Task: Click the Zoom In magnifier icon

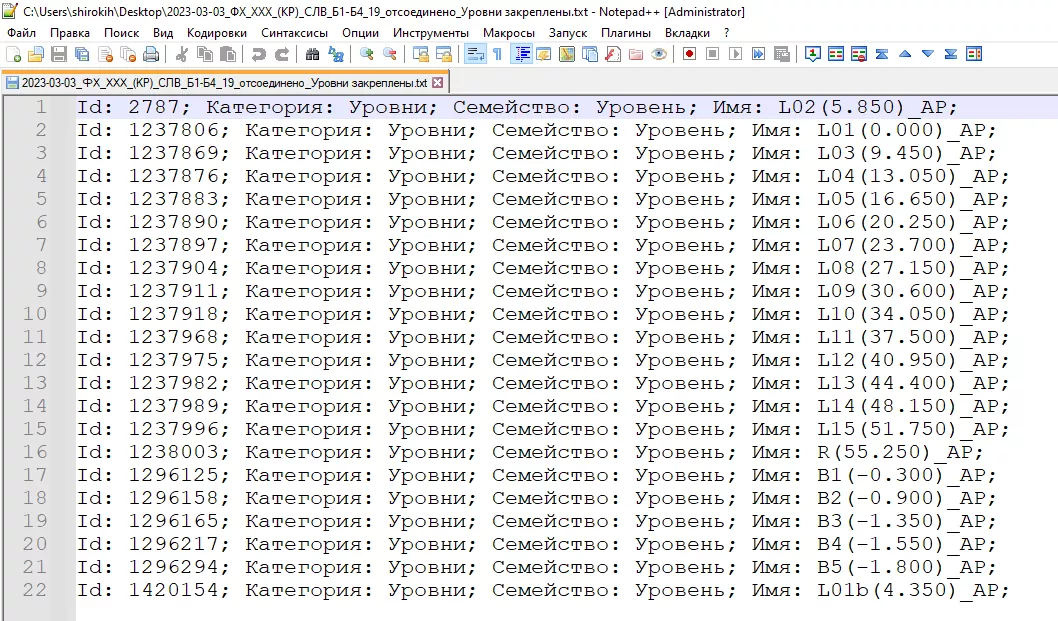Action: point(367,54)
